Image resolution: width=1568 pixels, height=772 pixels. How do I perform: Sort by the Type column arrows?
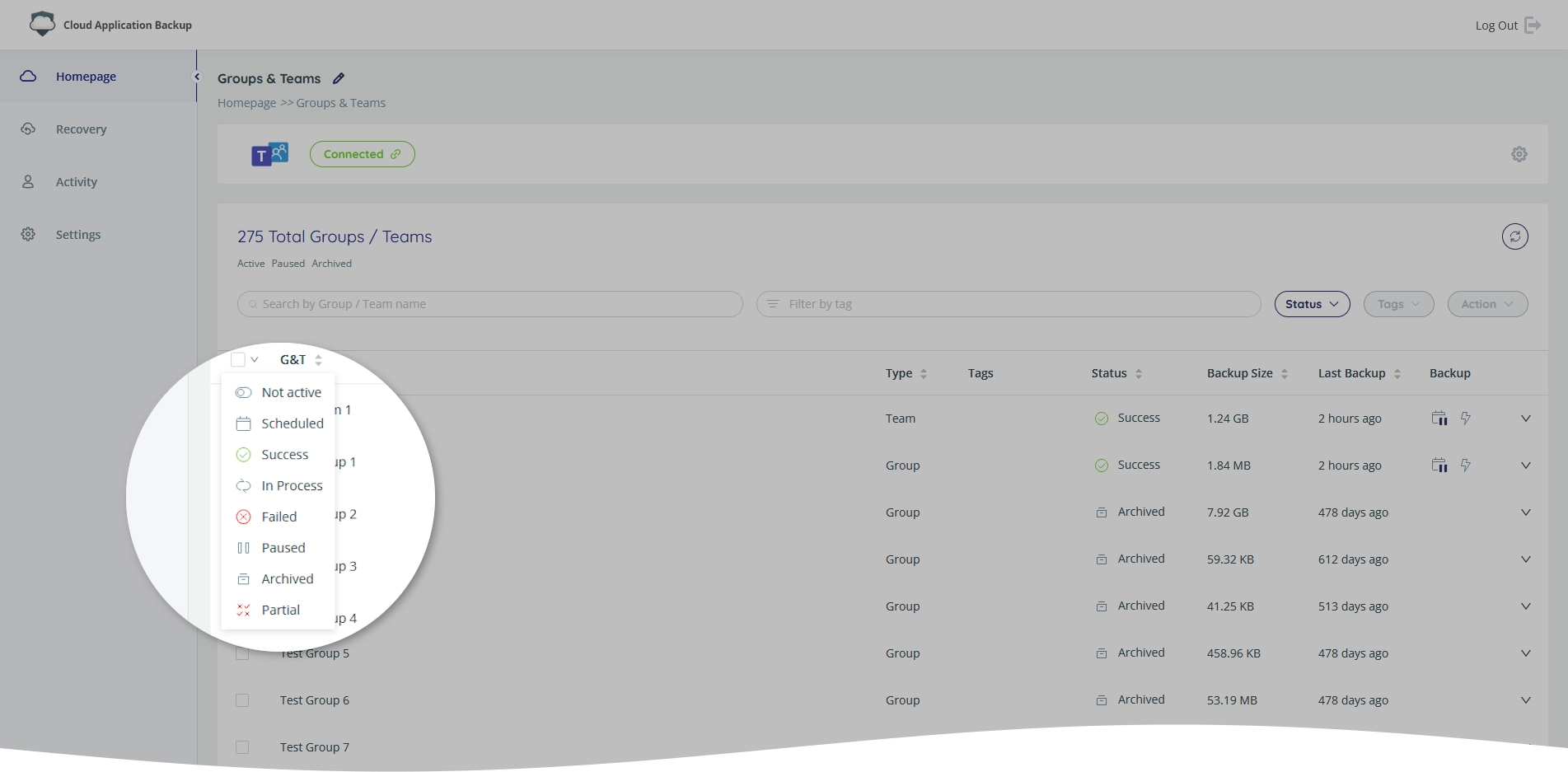(x=924, y=373)
